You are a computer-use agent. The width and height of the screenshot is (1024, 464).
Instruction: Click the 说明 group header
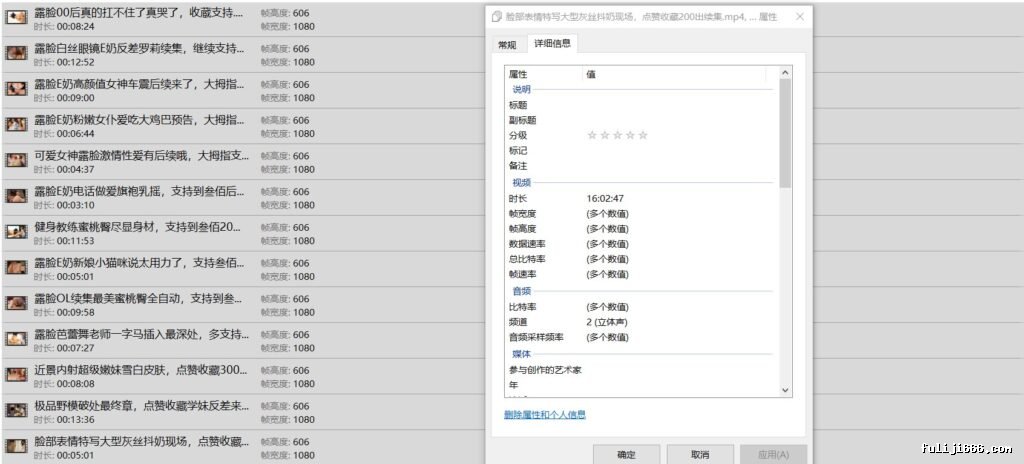(521, 90)
